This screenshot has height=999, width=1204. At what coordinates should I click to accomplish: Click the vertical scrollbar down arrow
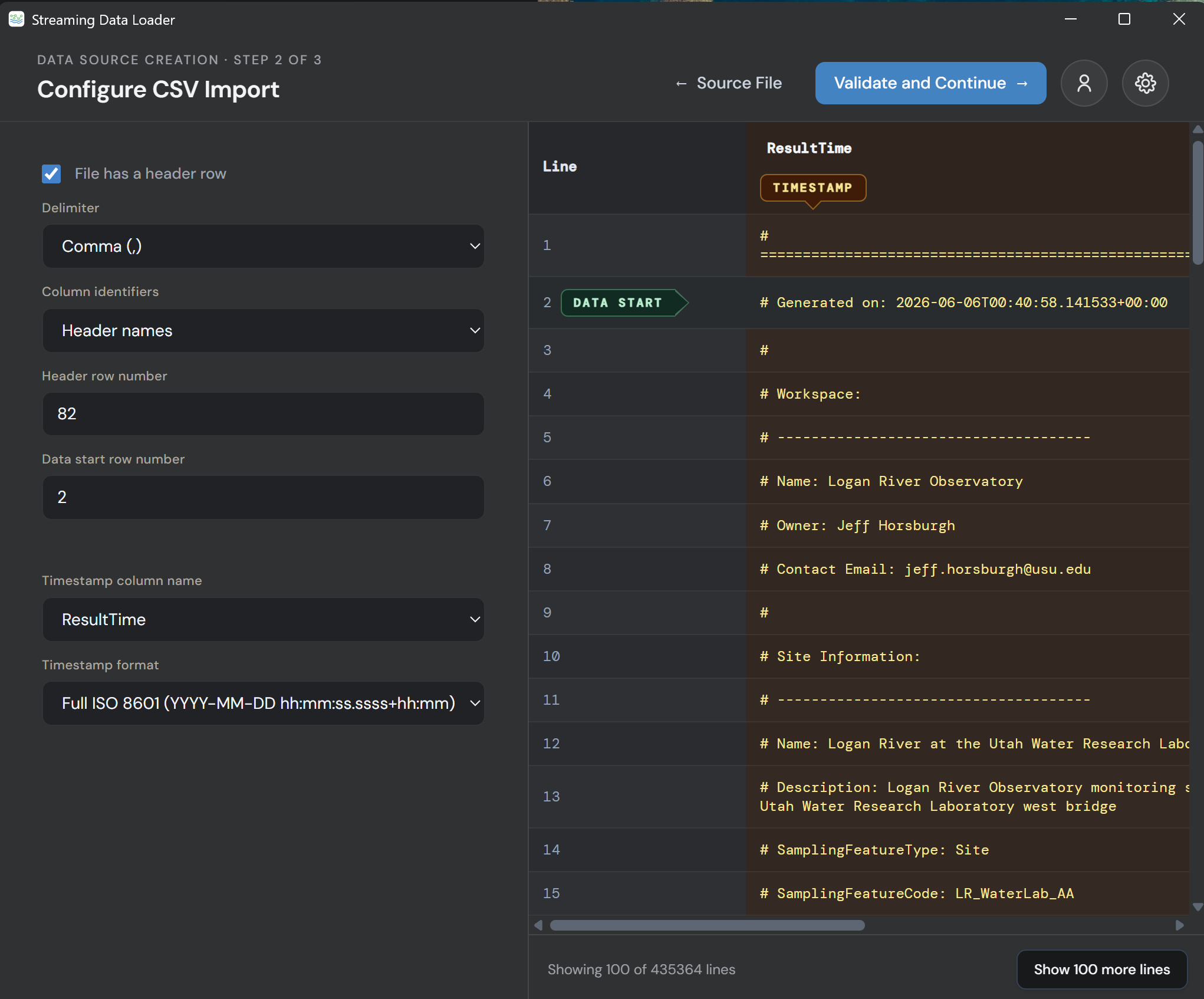tap(1197, 907)
